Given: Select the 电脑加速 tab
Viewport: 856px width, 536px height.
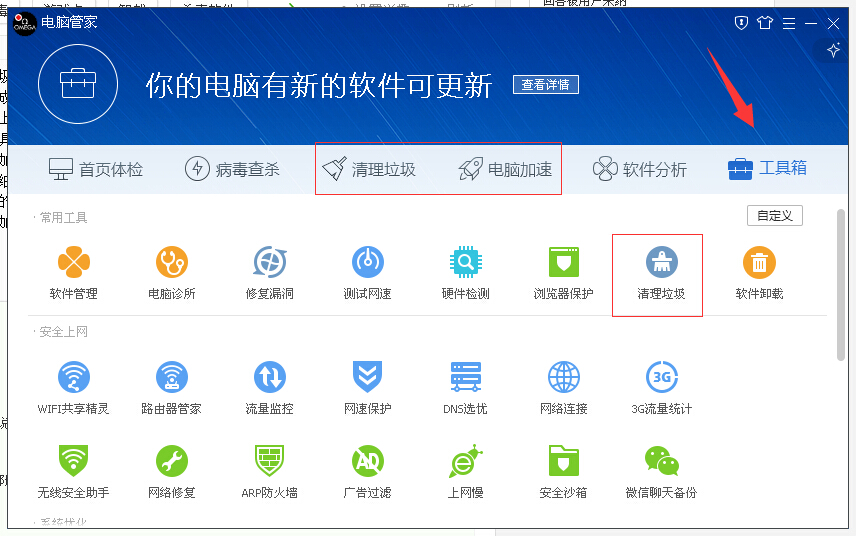Looking at the screenshot, I should click(505, 169).
